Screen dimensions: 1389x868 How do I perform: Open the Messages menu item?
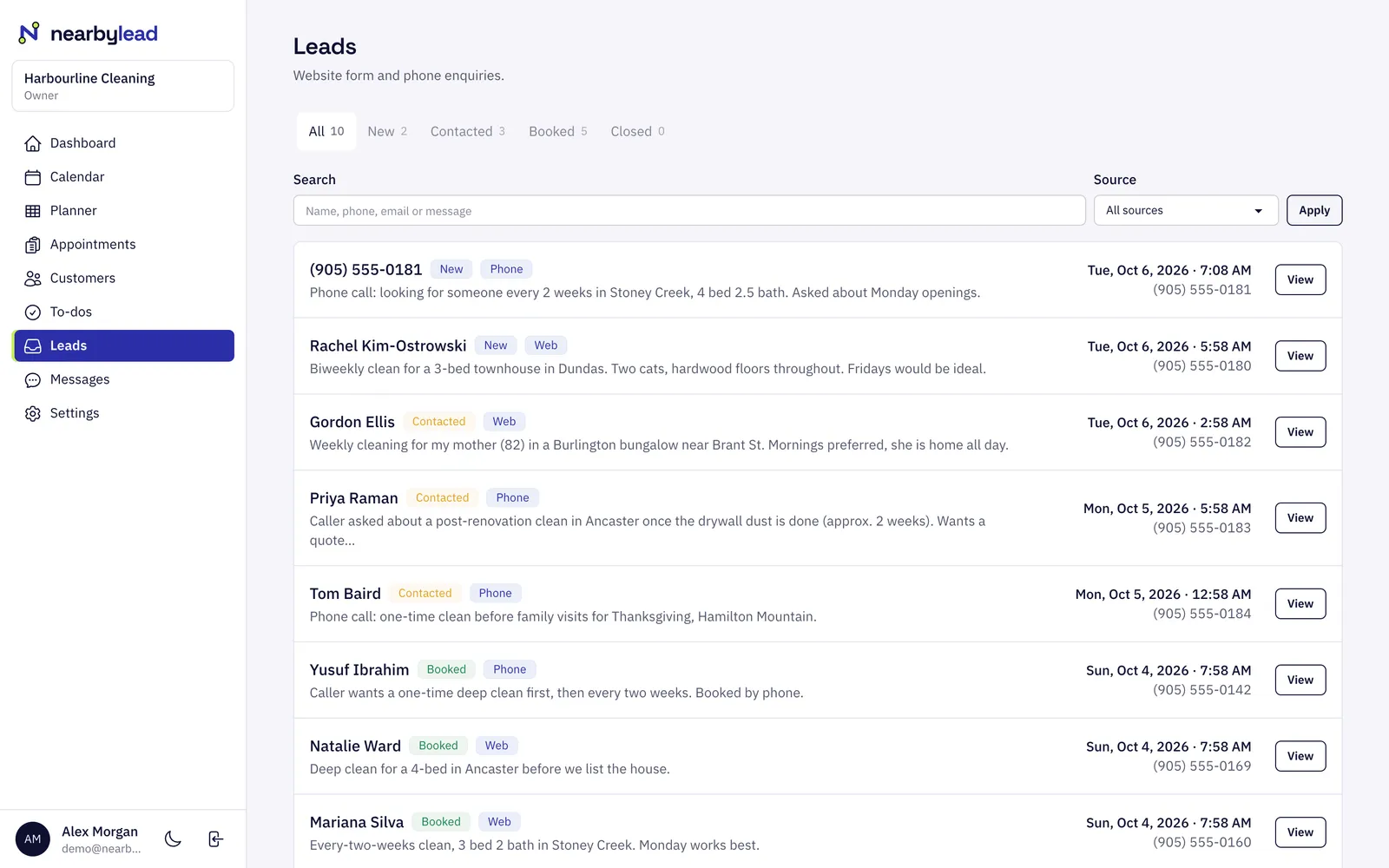click(x=123, y=380)
